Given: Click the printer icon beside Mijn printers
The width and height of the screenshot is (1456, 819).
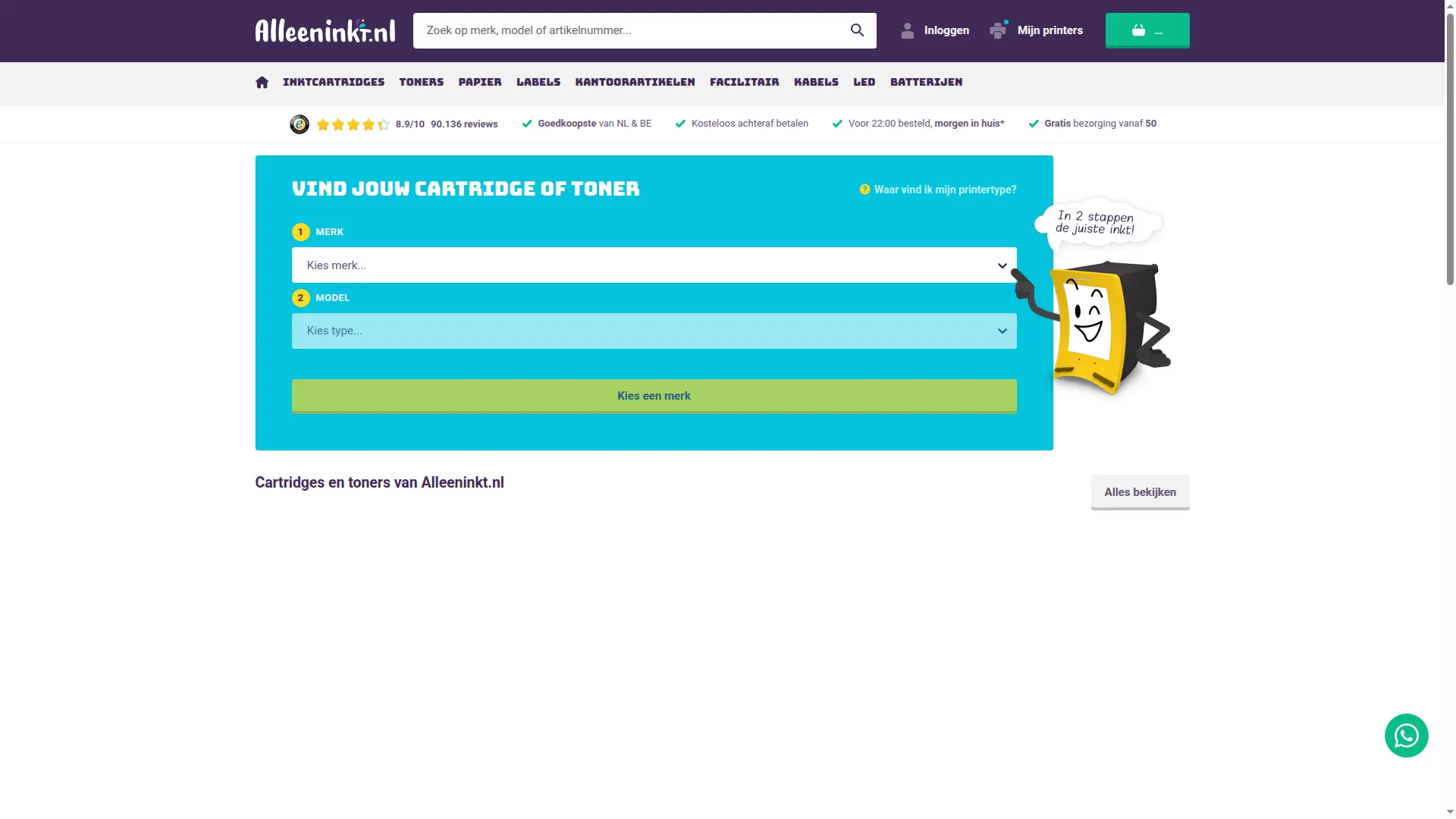Looking at the screenshot, I should 999,30.
